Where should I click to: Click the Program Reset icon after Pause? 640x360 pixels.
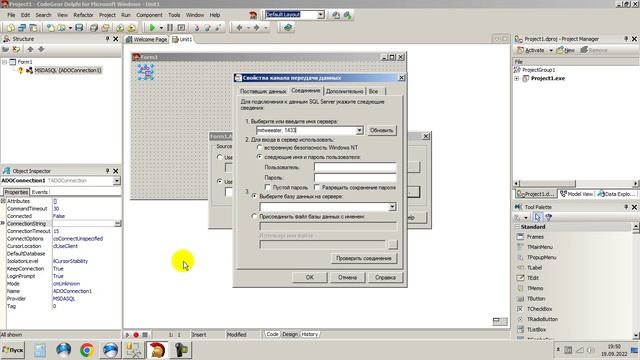pyautogui.click(x=181, y=28)
